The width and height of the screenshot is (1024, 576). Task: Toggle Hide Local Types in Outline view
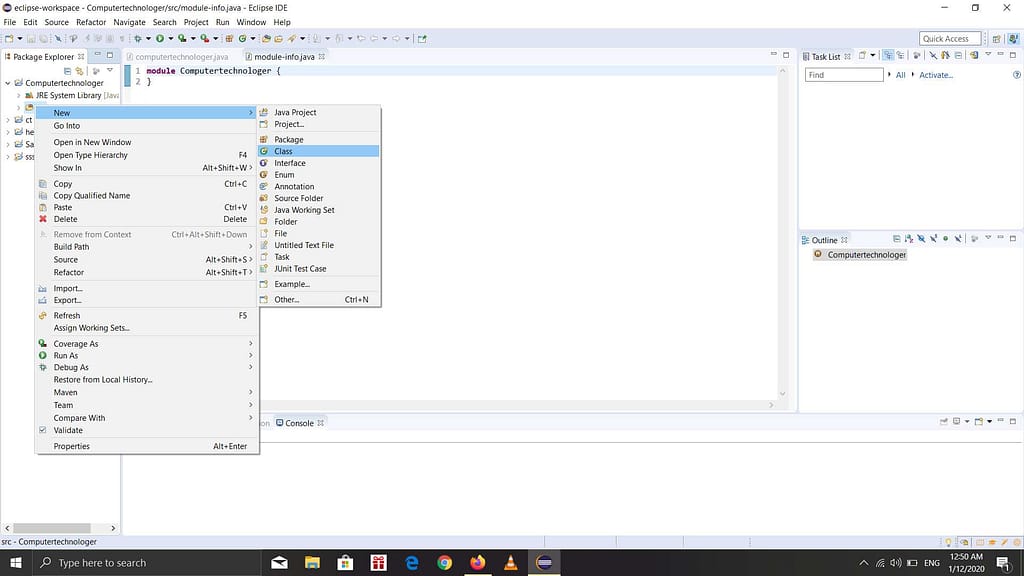958,239
